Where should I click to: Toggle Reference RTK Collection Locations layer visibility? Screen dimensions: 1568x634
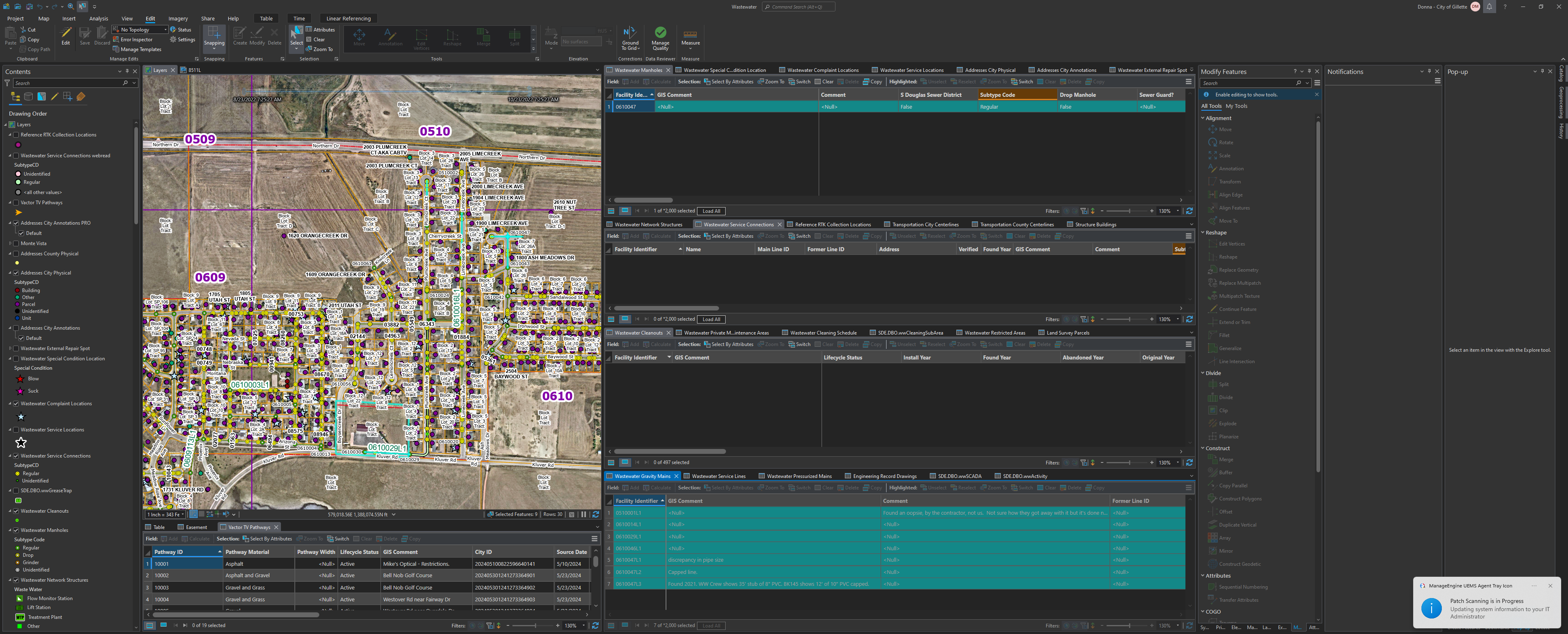[16, 135]
